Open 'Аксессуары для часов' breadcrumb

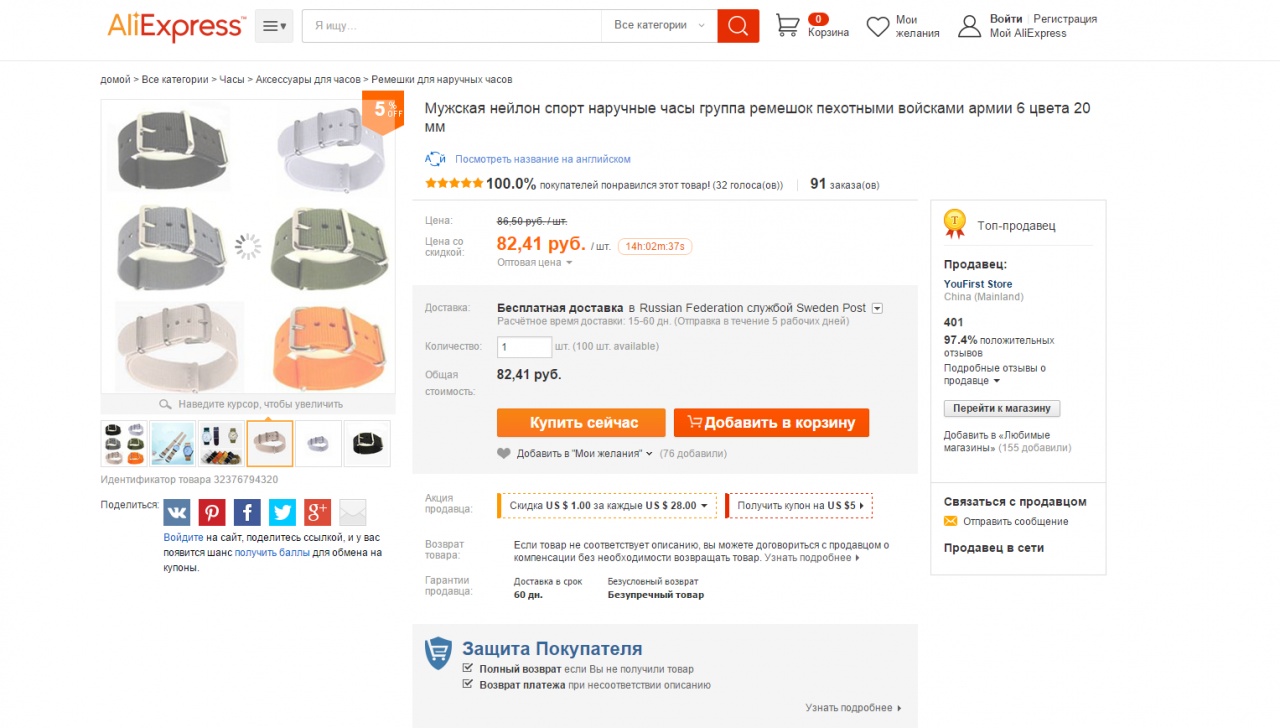click(x=308, y=79)
